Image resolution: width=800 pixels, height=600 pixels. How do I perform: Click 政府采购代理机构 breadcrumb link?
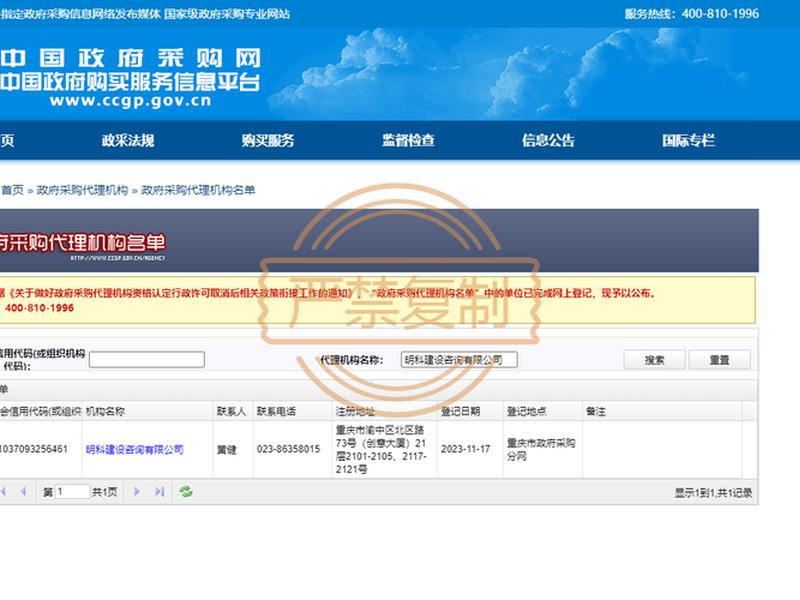(82, 190)
